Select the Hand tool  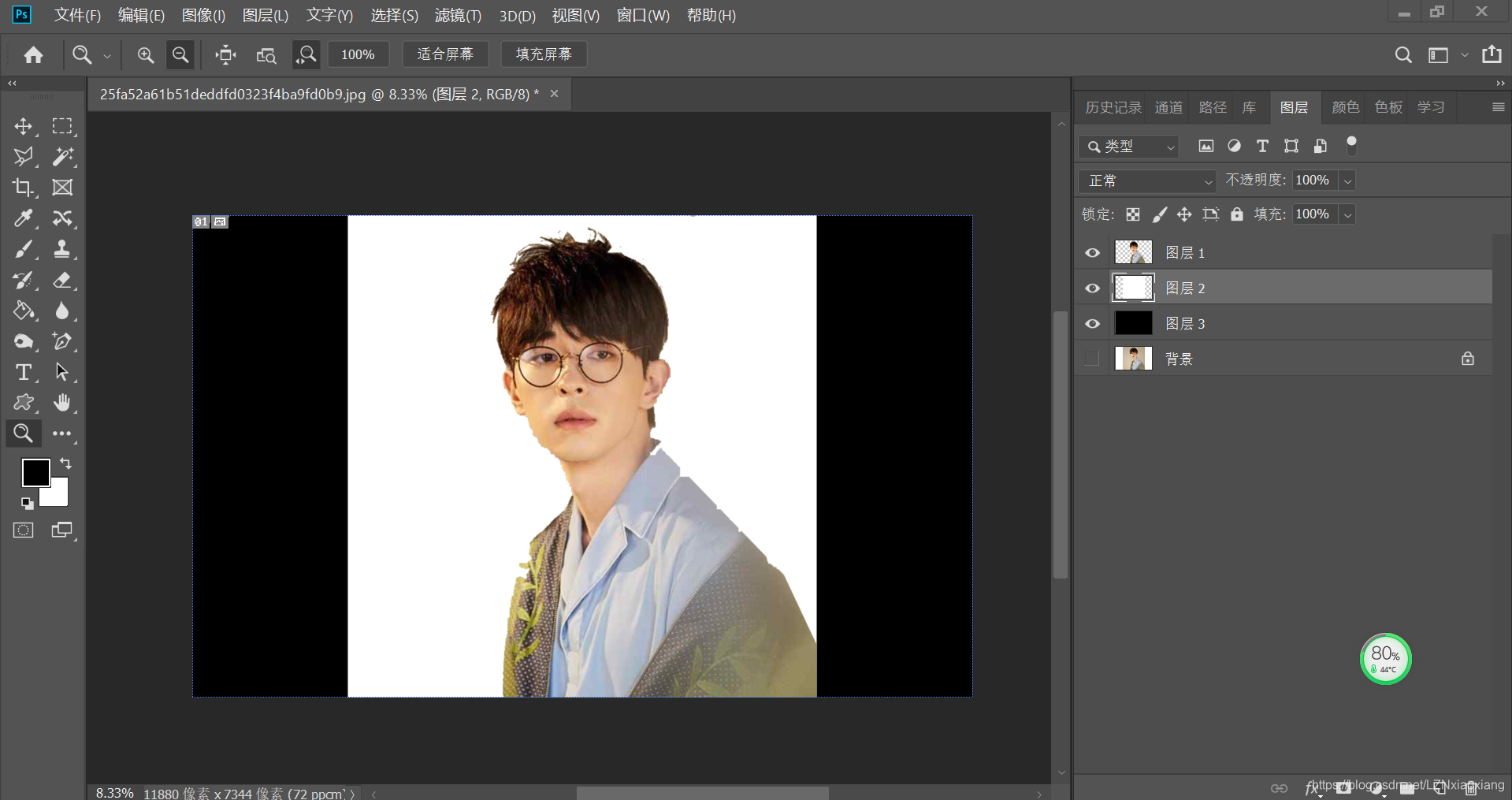pyautogui.click(x=62, y=403)
